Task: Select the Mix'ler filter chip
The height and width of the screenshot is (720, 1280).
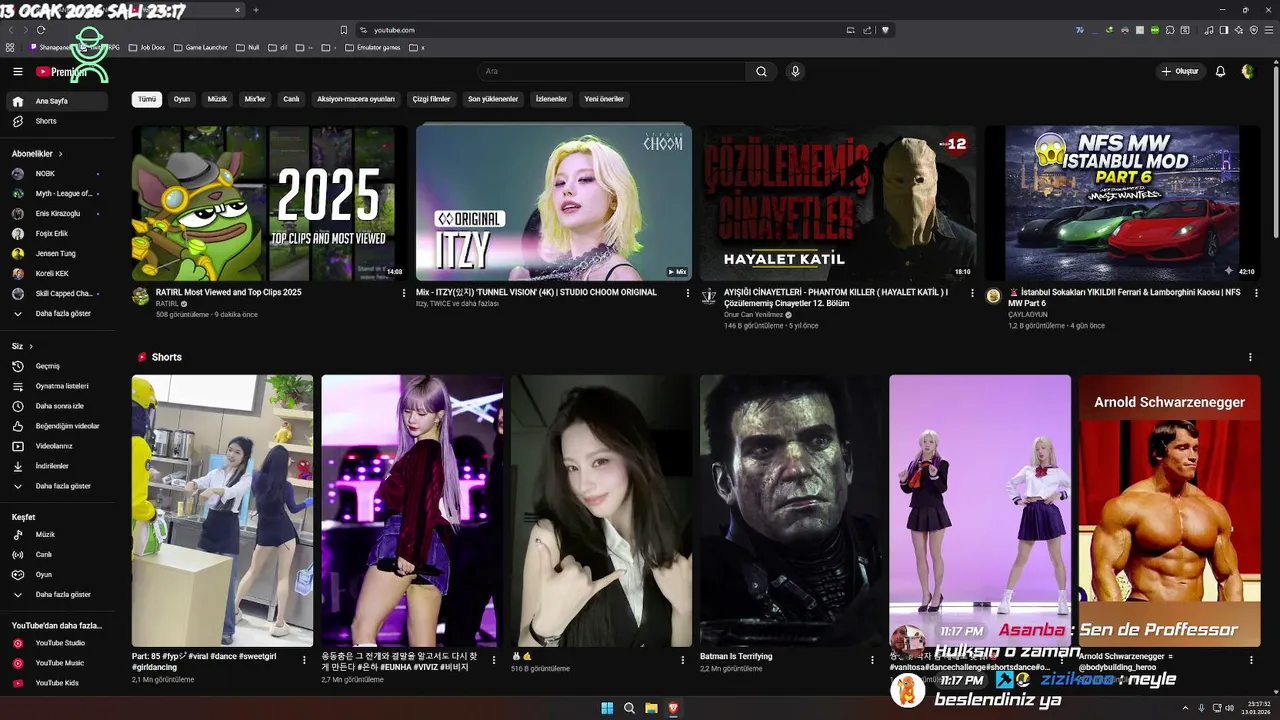Action: tap(255, 99)
